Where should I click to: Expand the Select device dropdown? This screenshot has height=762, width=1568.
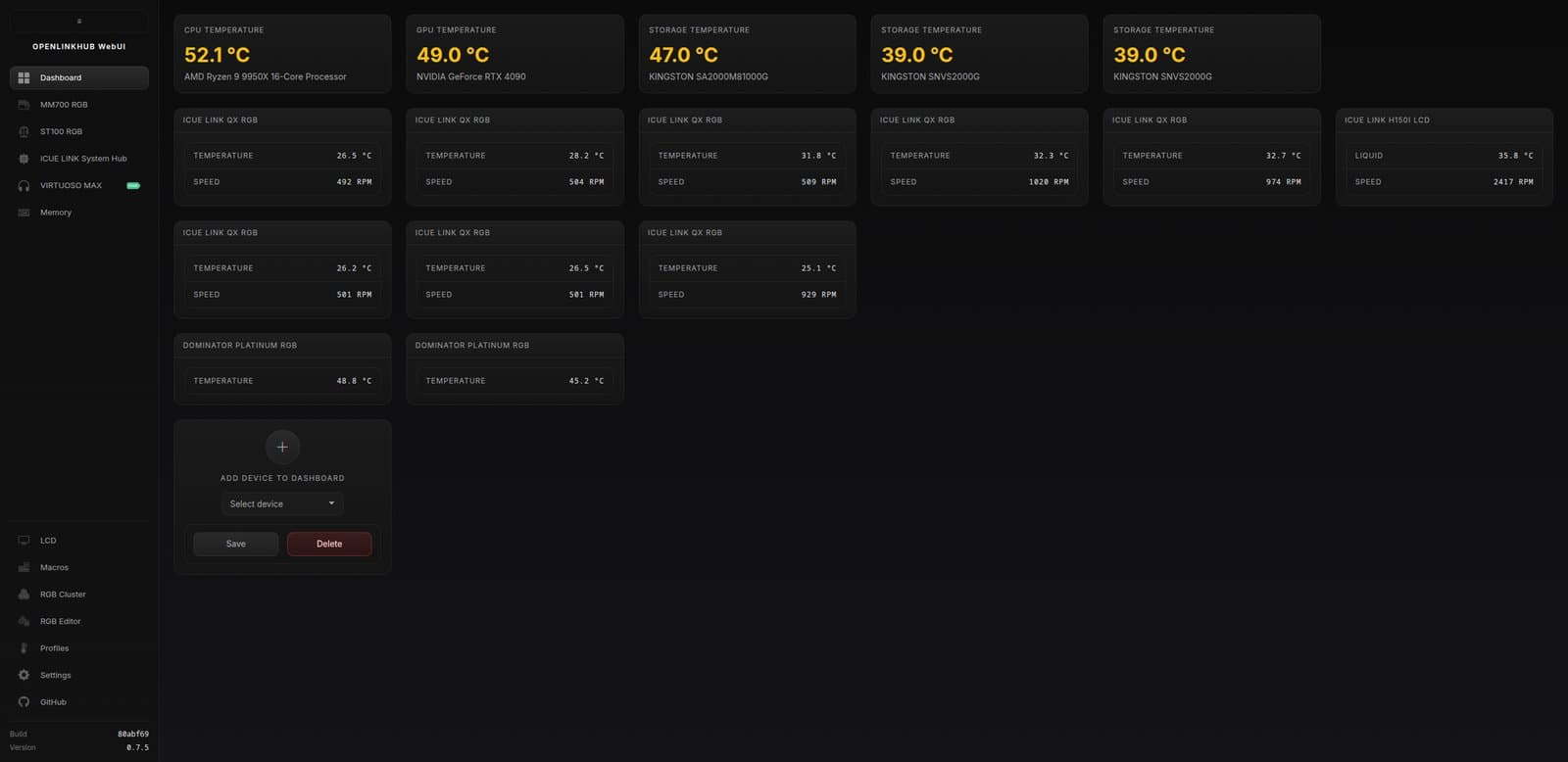tap(282, 503)
